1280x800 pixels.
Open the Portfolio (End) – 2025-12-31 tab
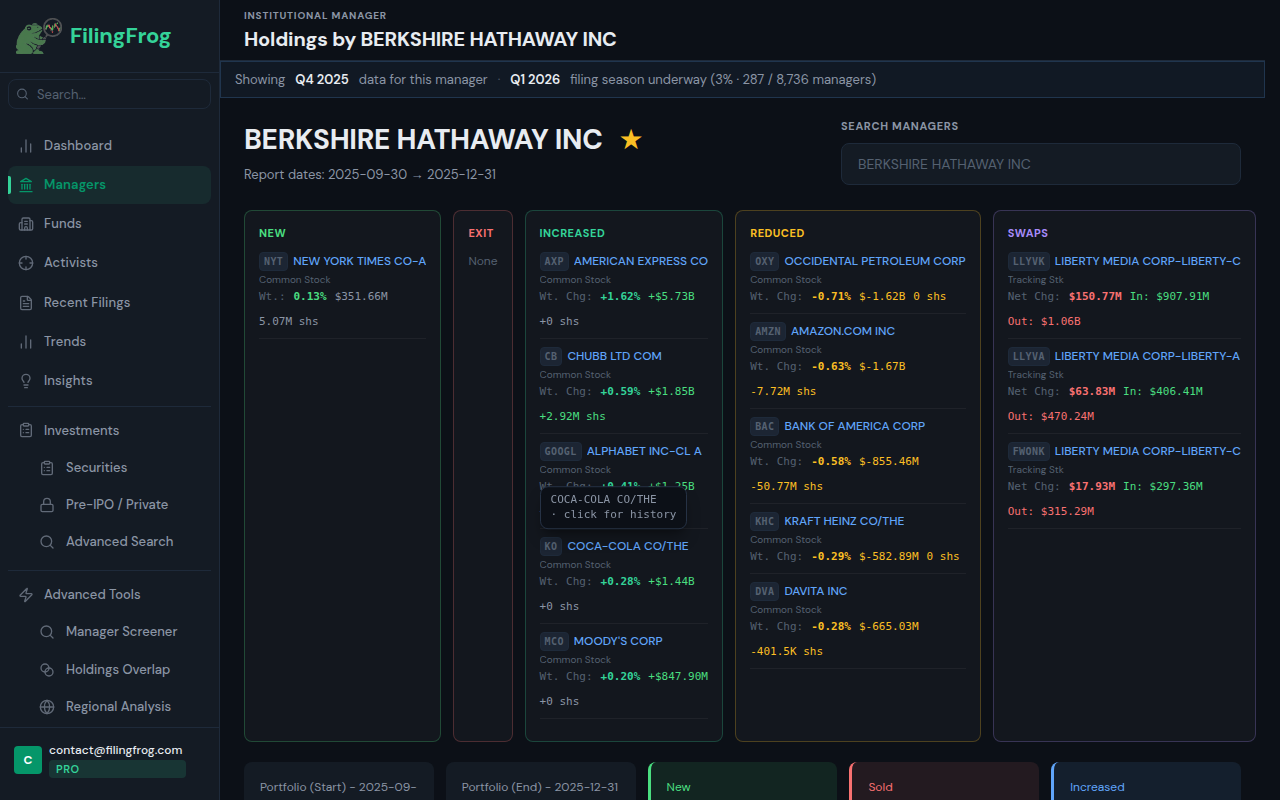coord(540,787)
